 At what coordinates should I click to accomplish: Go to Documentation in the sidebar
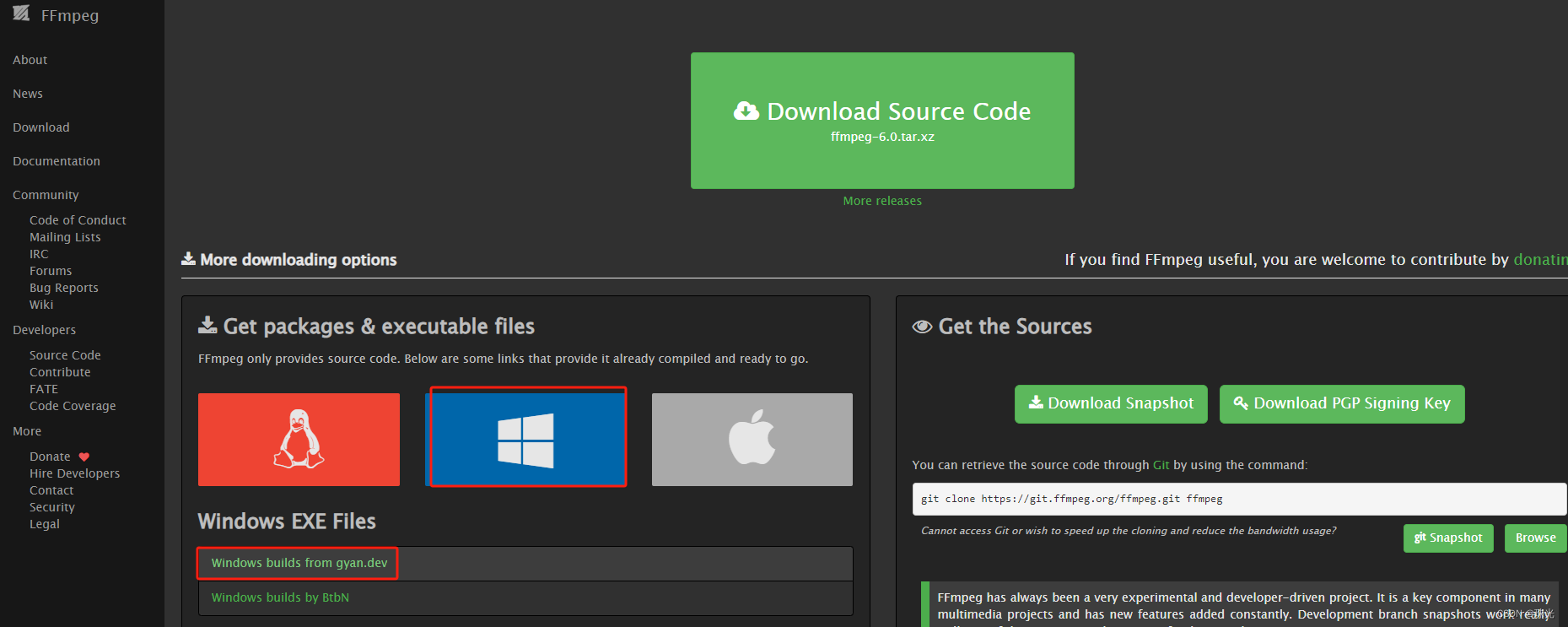pos(57,161)
